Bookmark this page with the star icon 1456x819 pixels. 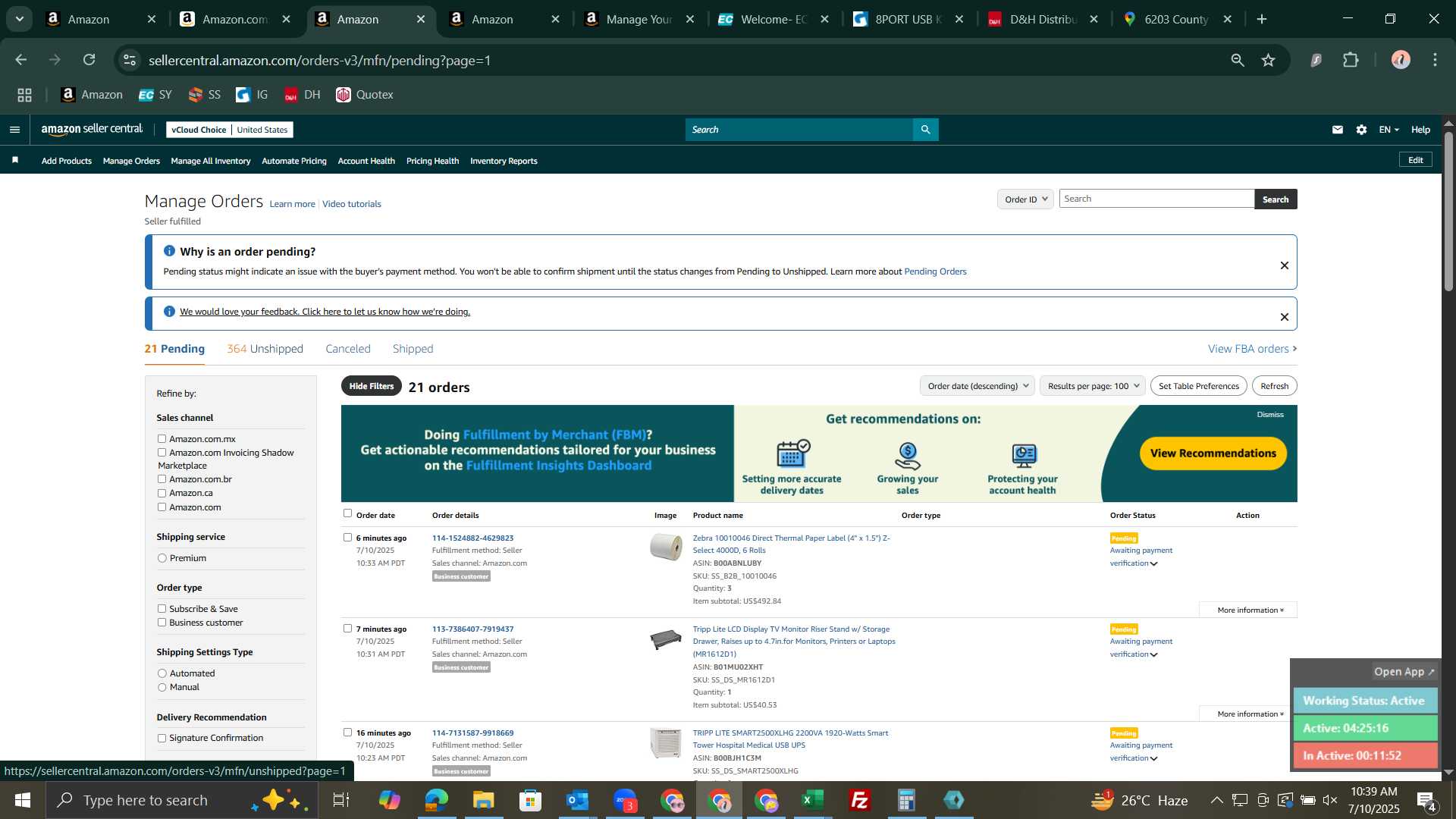(1268, 60)
